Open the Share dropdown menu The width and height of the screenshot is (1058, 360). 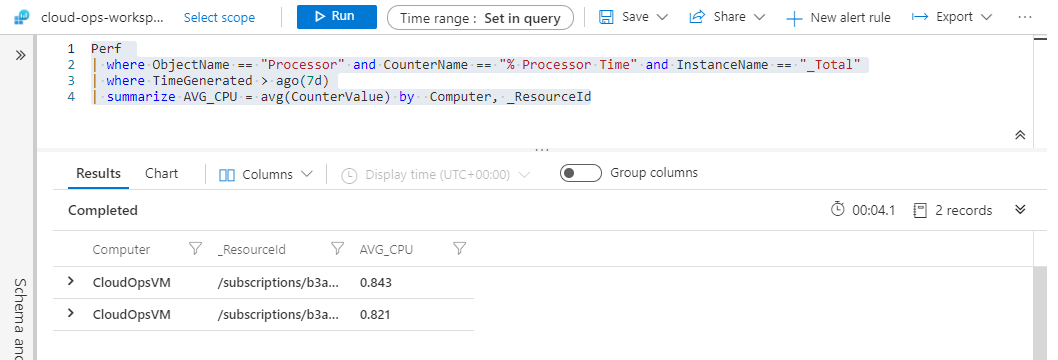pyautogui.click(x=727, y=17)
